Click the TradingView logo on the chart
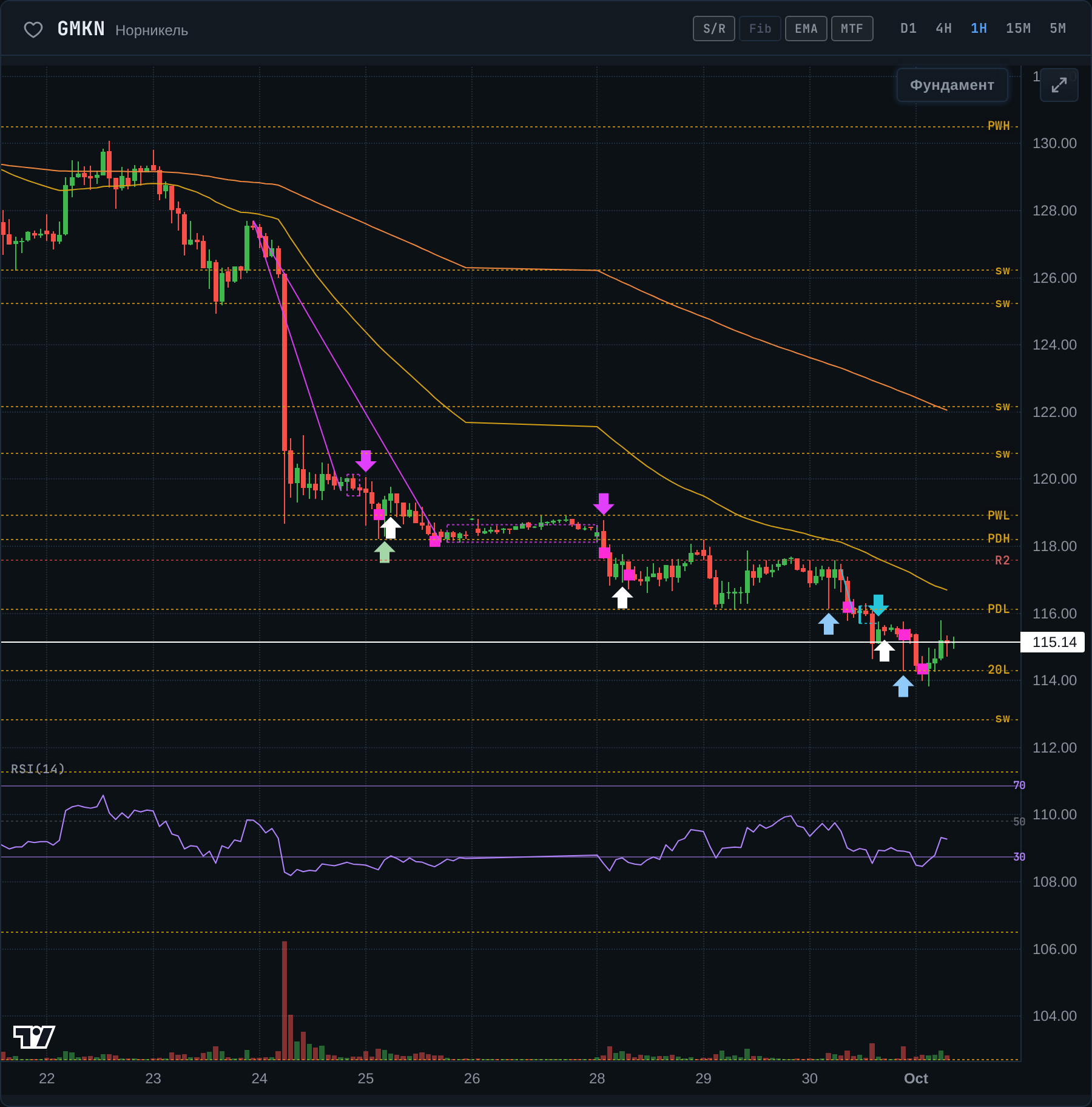The width and height of the screenshot is (1092, 1107). click(34, 1037)
